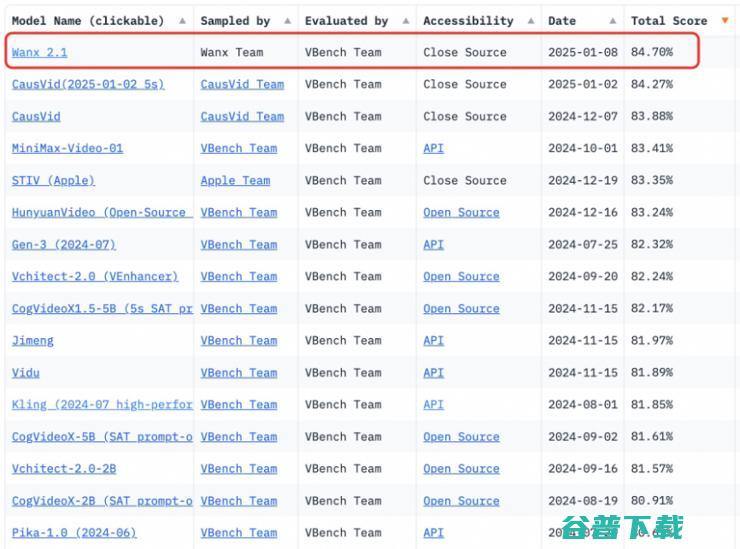
Task: Click Open Source link in HunyuanVideo row
Action: point(462,212)
